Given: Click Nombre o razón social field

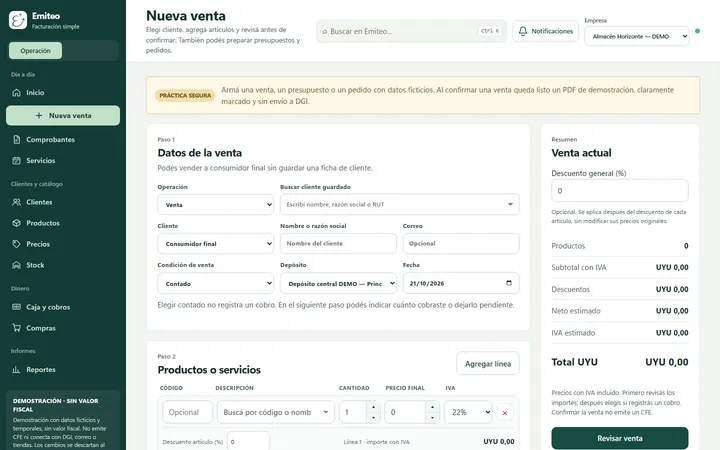Looking at the screenshot, I should [338, 244].
